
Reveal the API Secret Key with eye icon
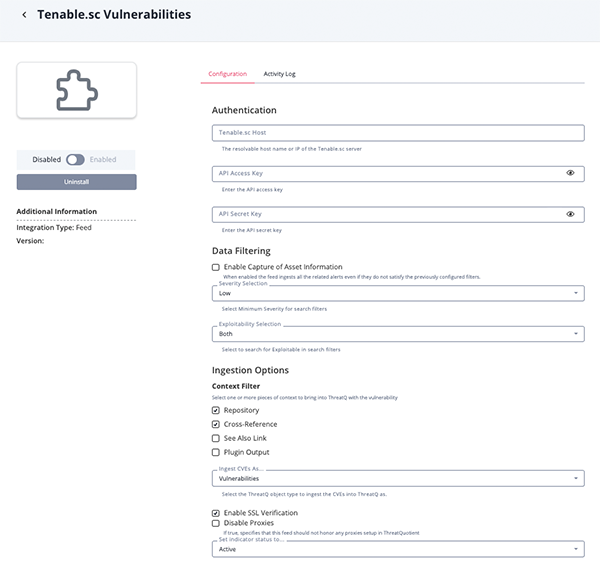(570, 214)
